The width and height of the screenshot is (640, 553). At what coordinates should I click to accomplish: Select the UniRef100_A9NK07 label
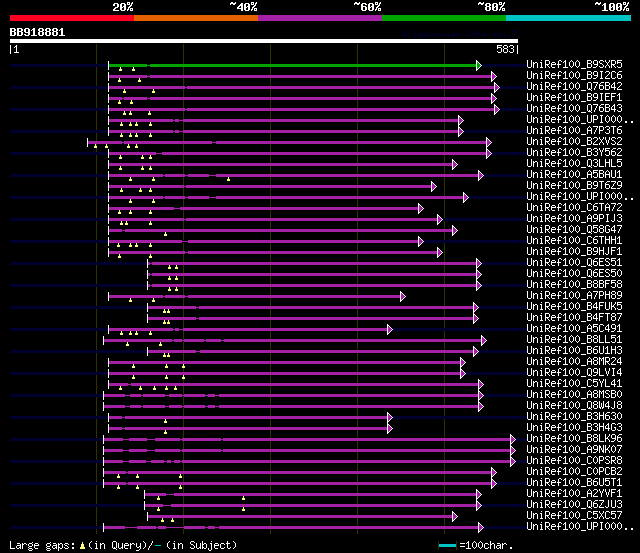[574, 450]
